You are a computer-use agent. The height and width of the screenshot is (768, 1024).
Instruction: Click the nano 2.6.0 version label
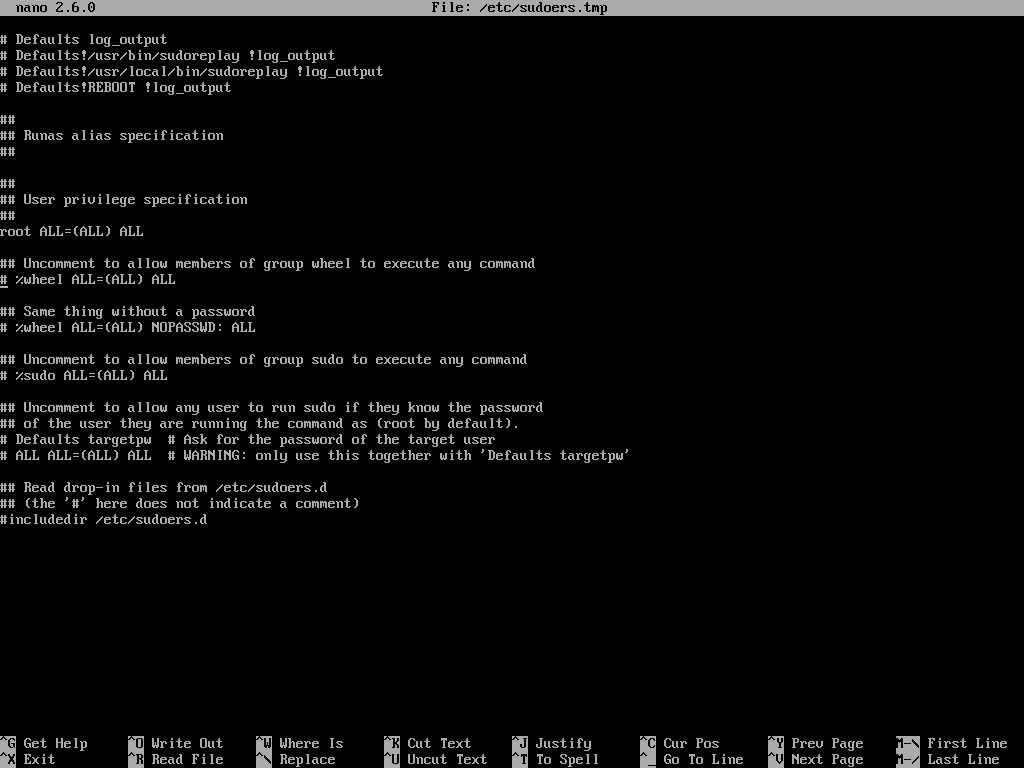click(43, 7)
